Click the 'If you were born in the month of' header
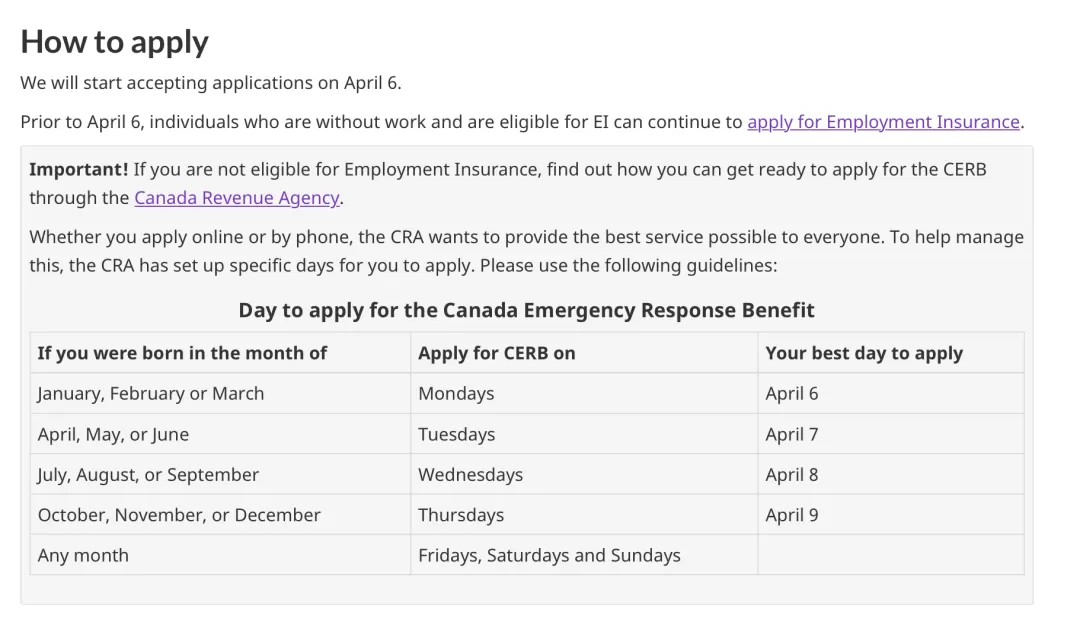The height and width of the screenshot is (625, 1080). (220, 353)
